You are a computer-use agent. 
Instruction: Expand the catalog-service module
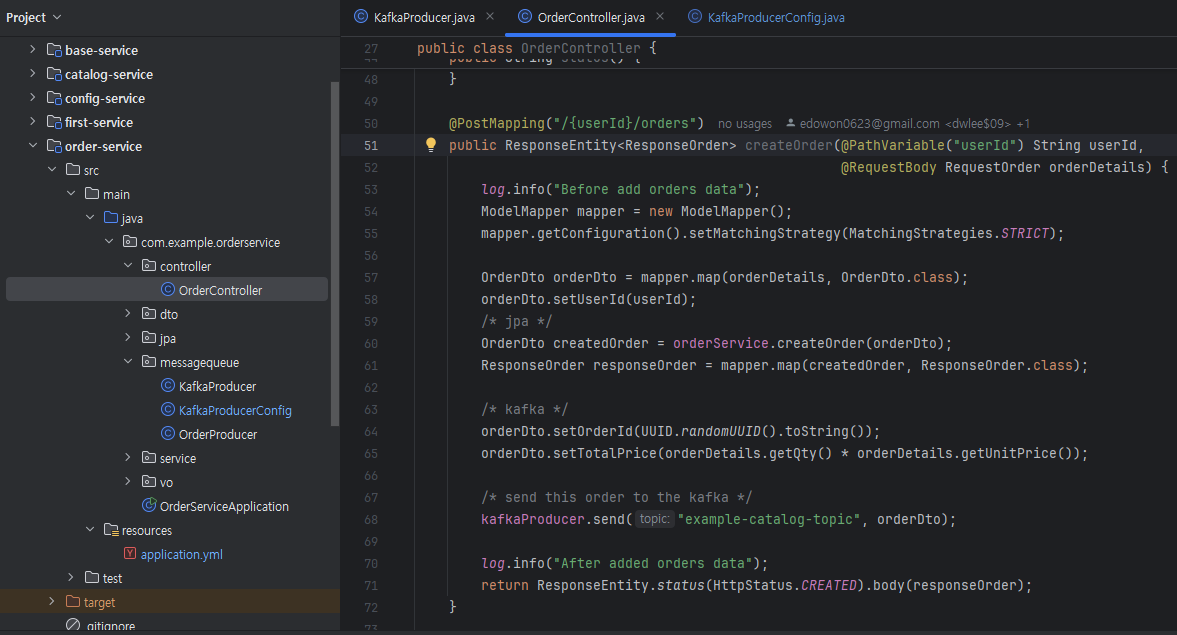click(x=32, y=74)
